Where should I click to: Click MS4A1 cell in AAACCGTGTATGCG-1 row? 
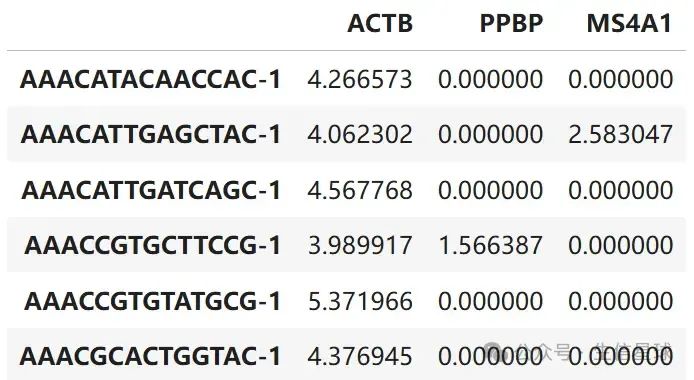[621, 301]
